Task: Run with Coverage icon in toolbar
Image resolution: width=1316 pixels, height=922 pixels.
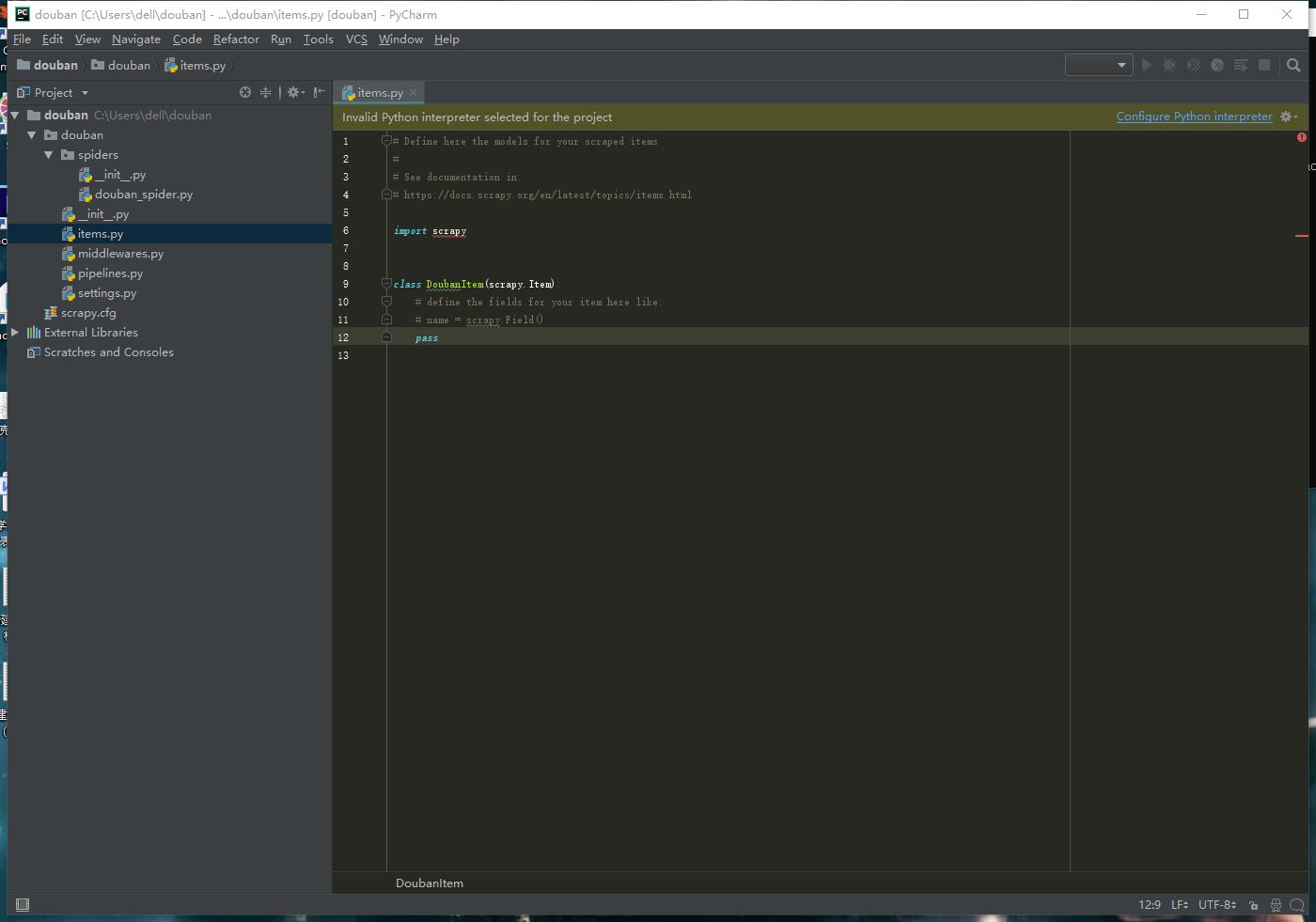Action: (x=1193, y=65)
